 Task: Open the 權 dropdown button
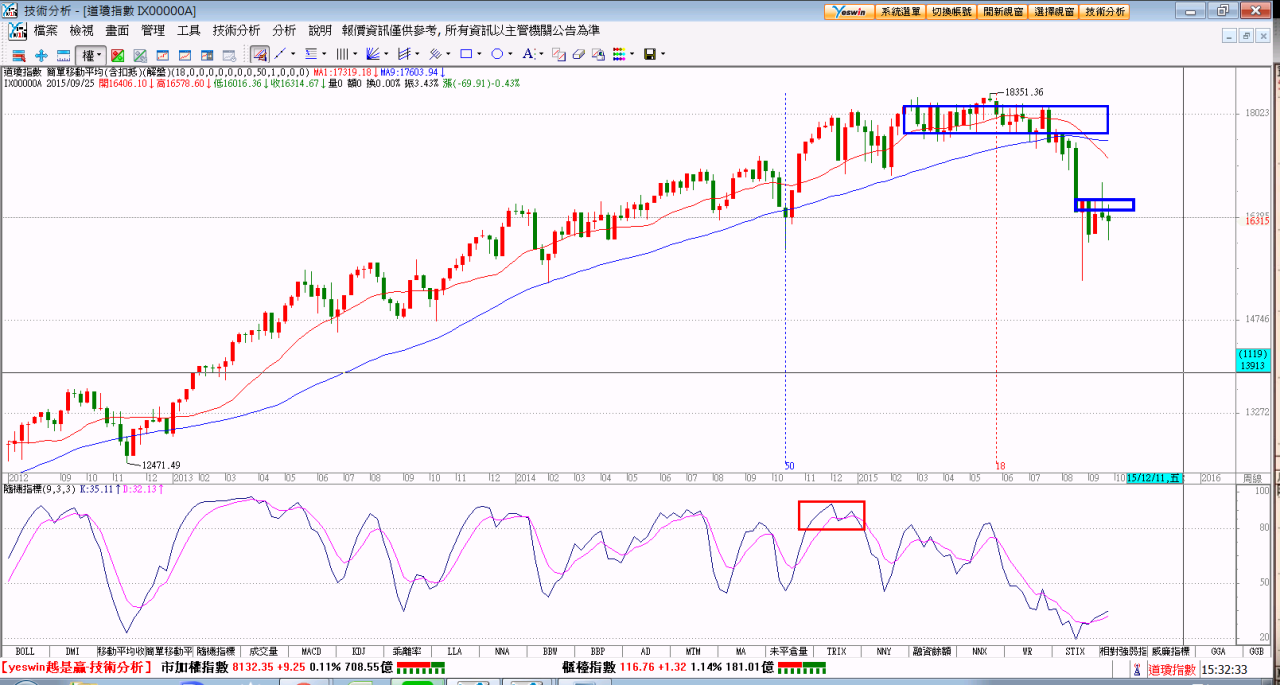92,54
